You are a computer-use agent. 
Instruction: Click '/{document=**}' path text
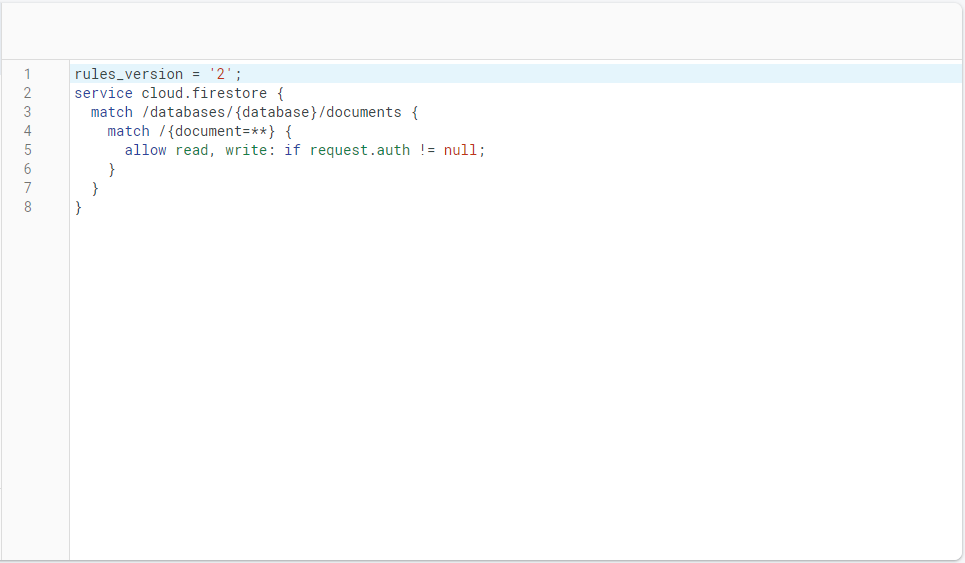[x=217, y=132]
